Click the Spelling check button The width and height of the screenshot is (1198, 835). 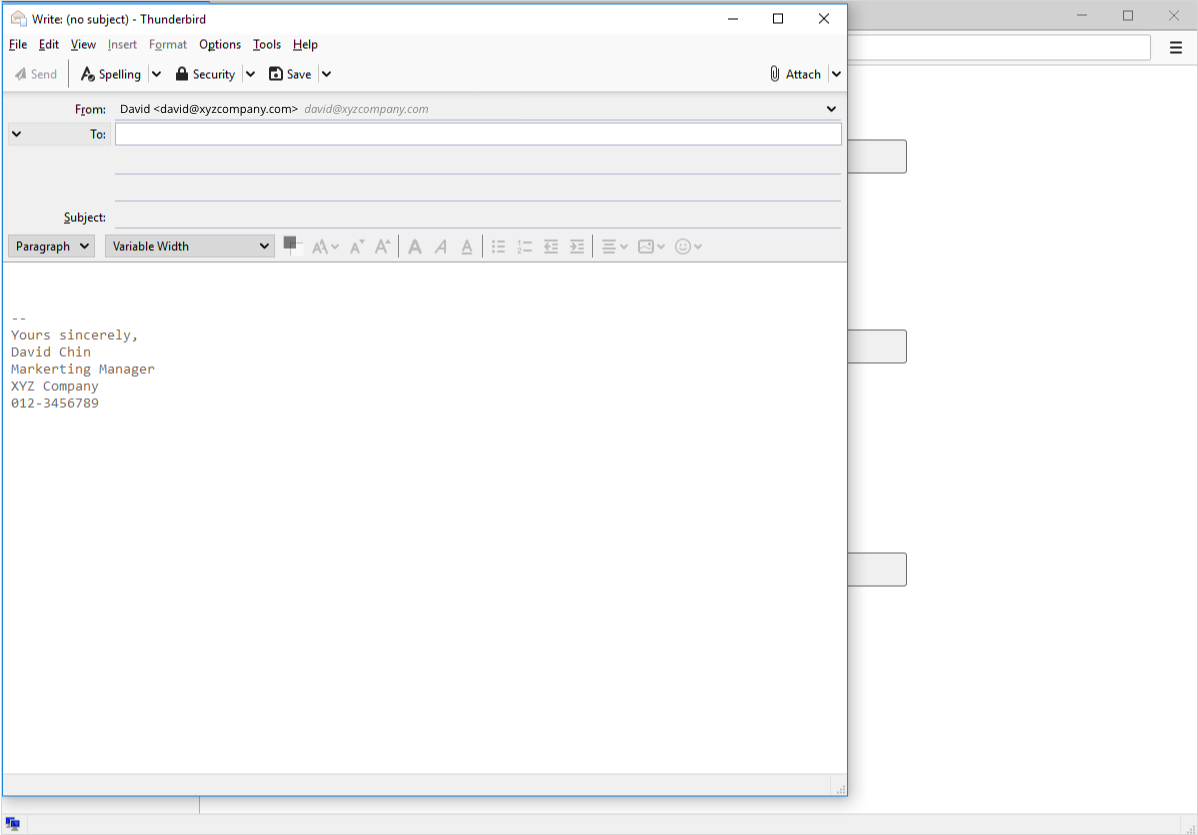(111, 74)
